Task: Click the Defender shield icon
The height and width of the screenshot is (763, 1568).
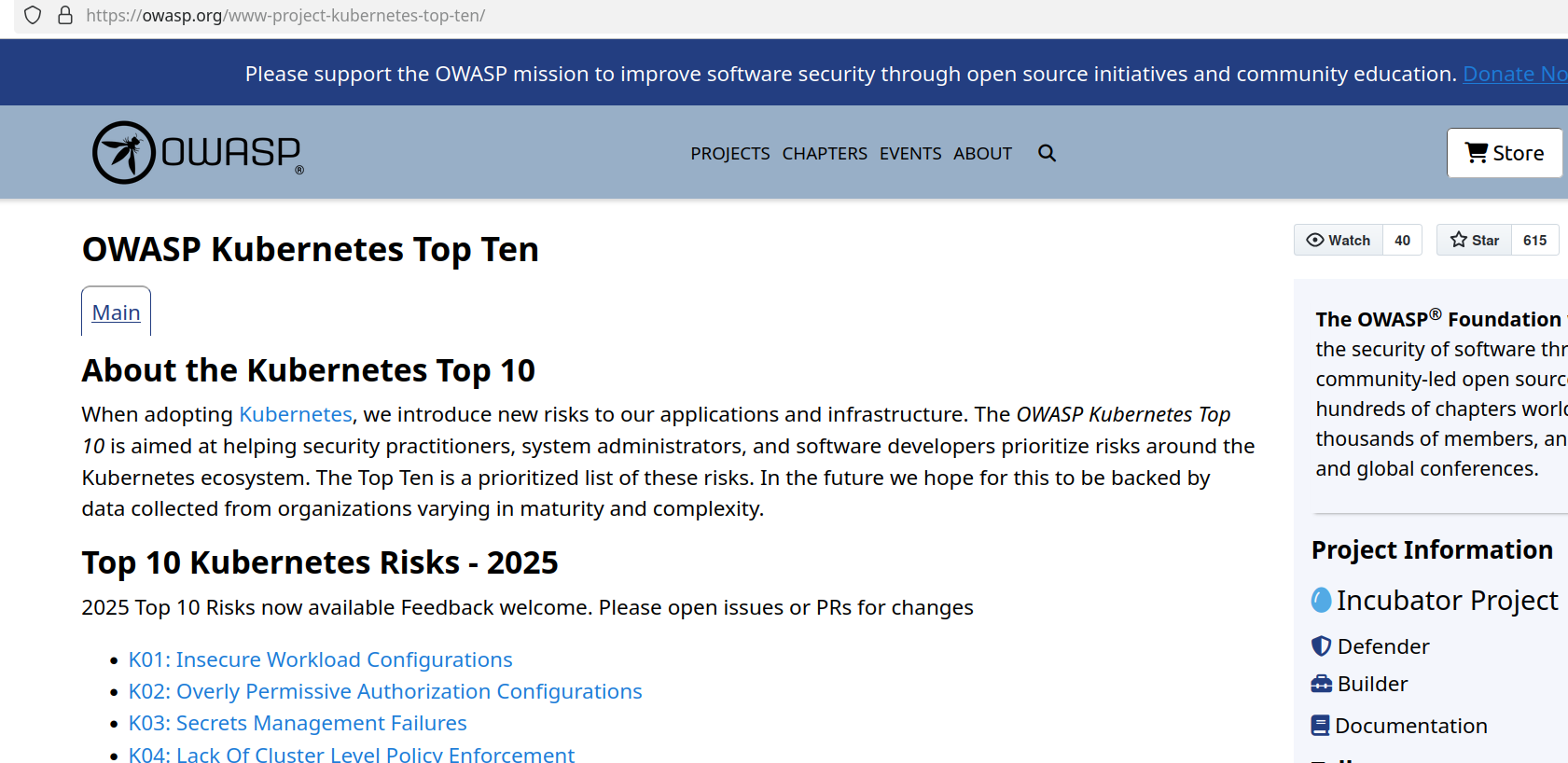Action: [x=1321, y=646]
